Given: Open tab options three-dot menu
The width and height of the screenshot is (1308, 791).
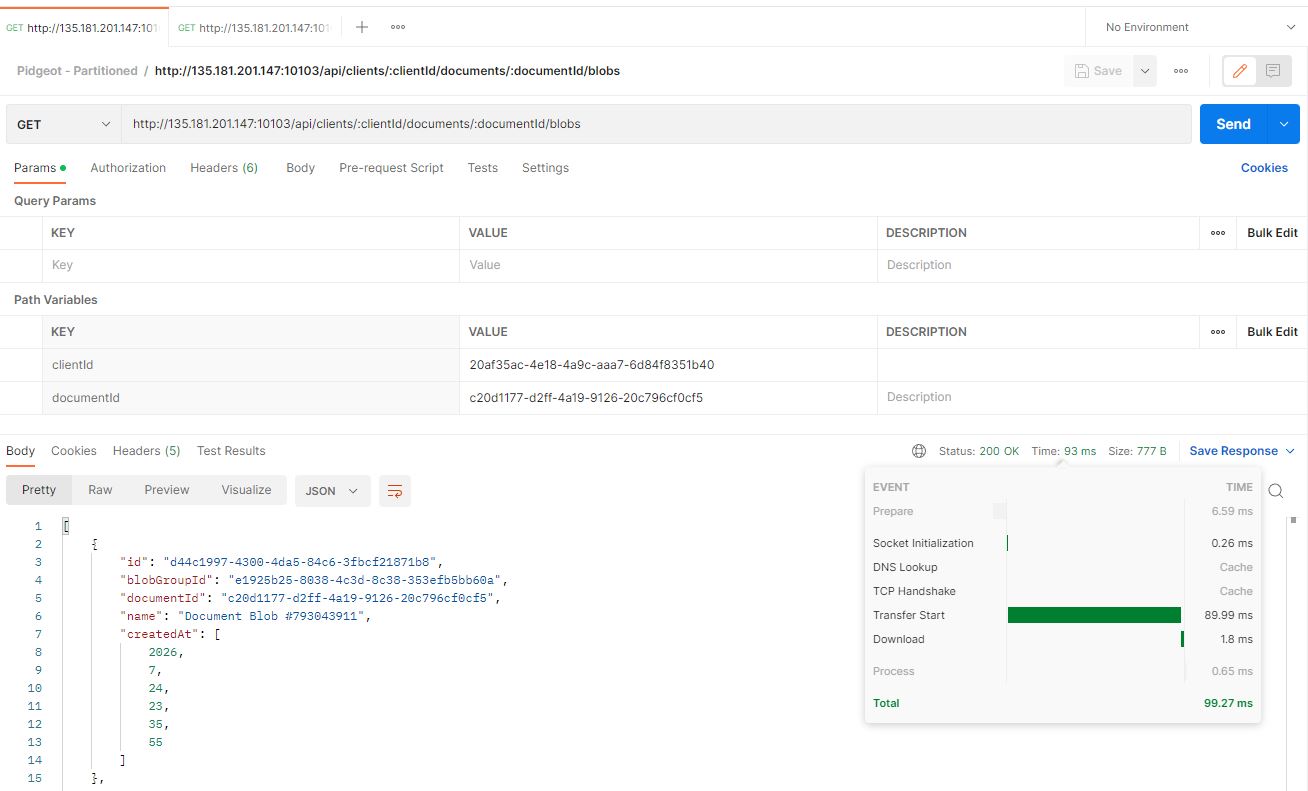Looking at the screenshot, I should coord(398,27).
